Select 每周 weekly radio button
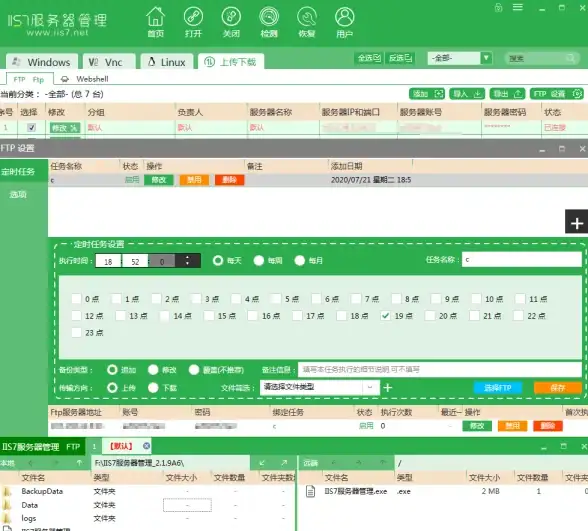 point(259,260)
